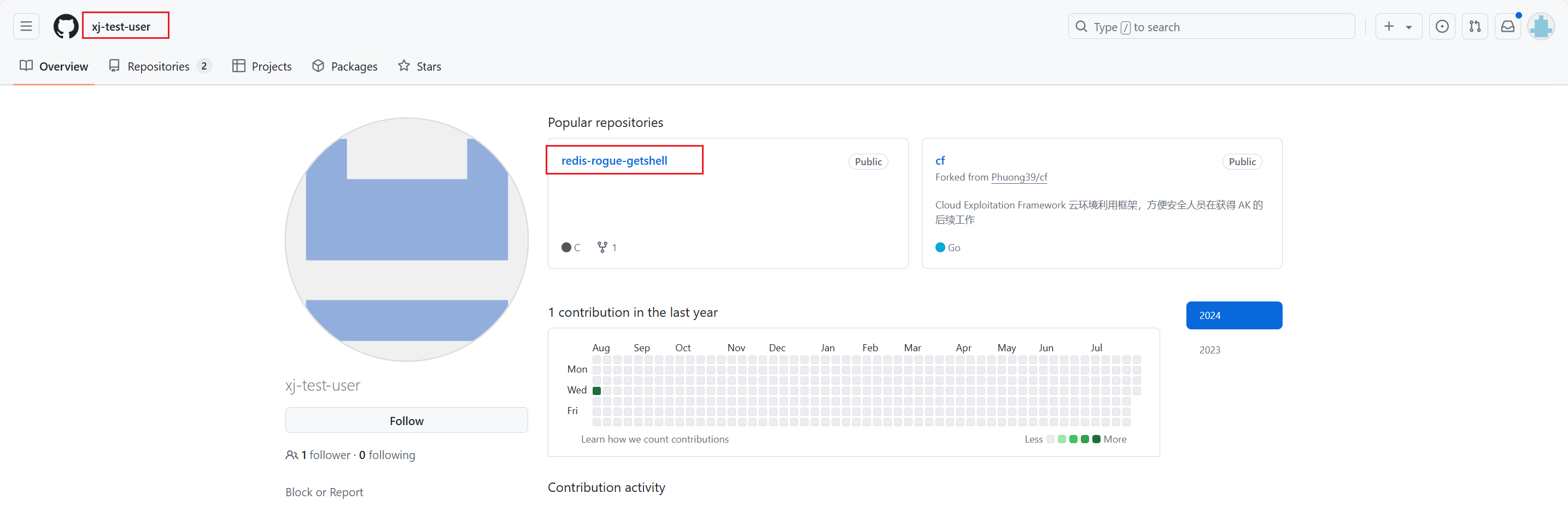Open the hamburger navigation menu
The image size is (1568, 511).
click(26, 26)
